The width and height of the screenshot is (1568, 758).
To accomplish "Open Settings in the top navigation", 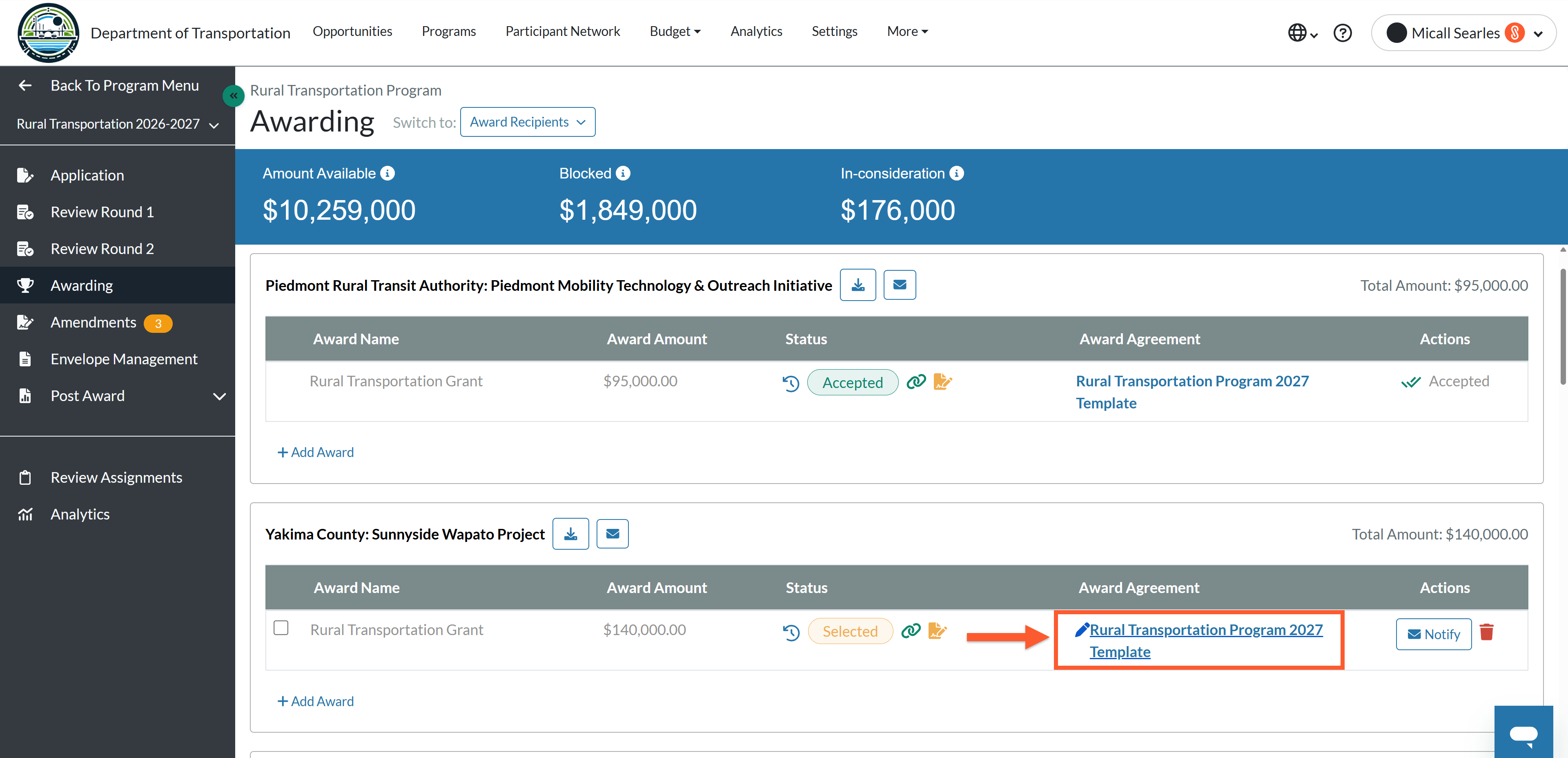I will (x=834, y=31).
